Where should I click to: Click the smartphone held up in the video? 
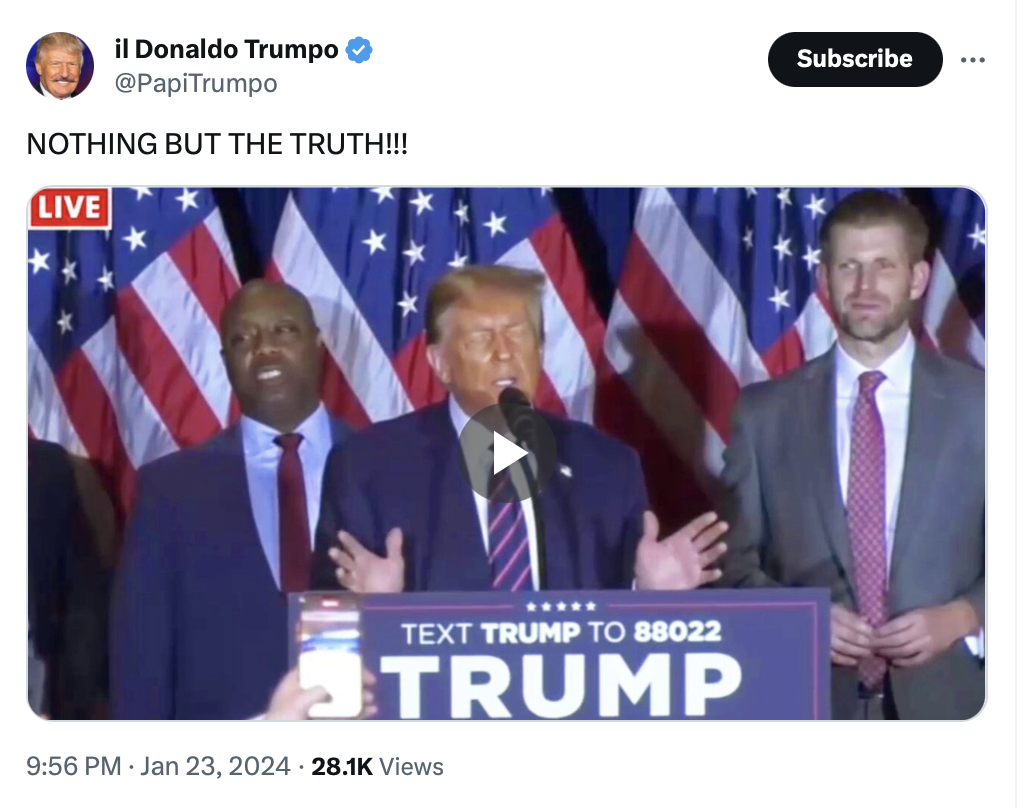click(330, 656)
